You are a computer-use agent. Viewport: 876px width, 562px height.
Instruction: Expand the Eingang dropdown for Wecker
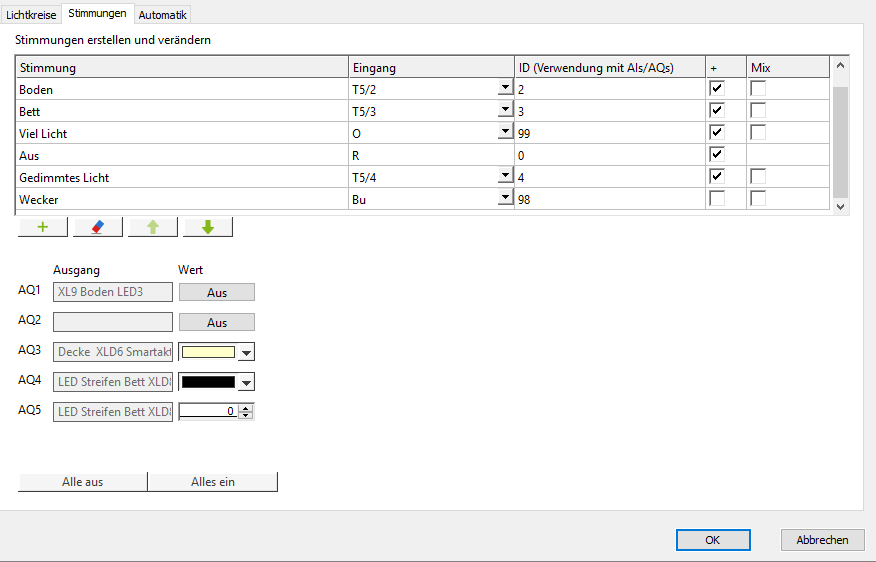coord(505,199)
